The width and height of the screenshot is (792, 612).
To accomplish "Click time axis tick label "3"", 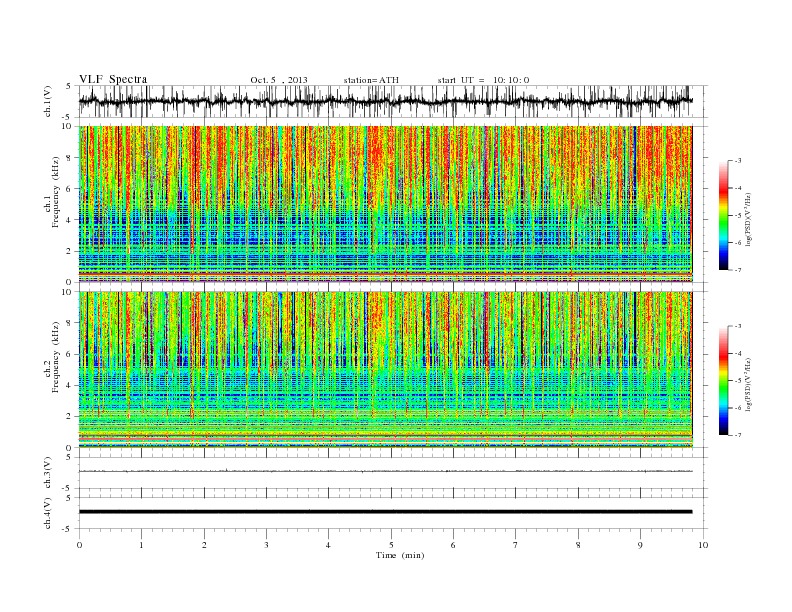I will 266,545.
